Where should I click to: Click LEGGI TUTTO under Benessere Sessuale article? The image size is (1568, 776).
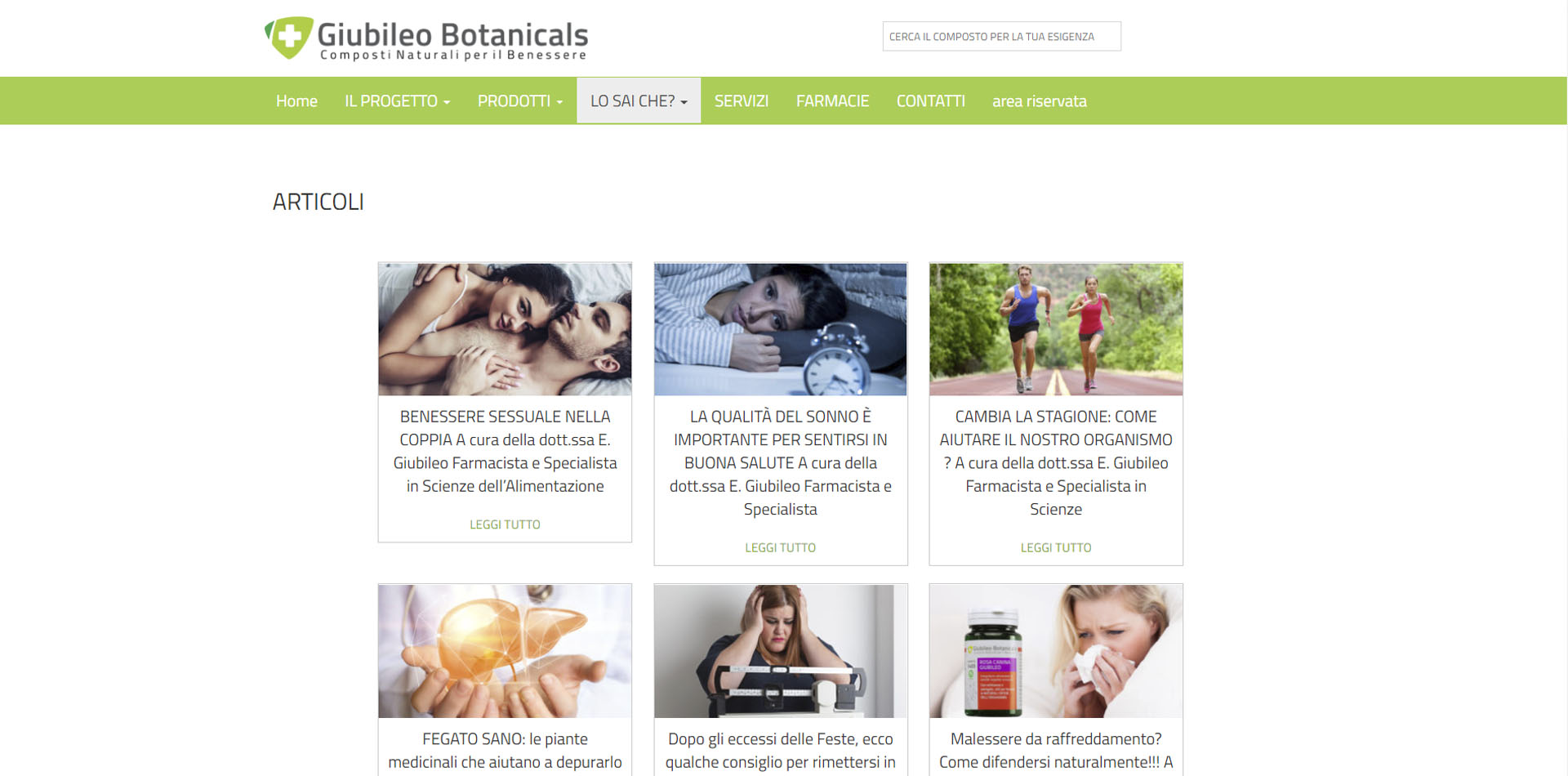click(x=505, y=524)
